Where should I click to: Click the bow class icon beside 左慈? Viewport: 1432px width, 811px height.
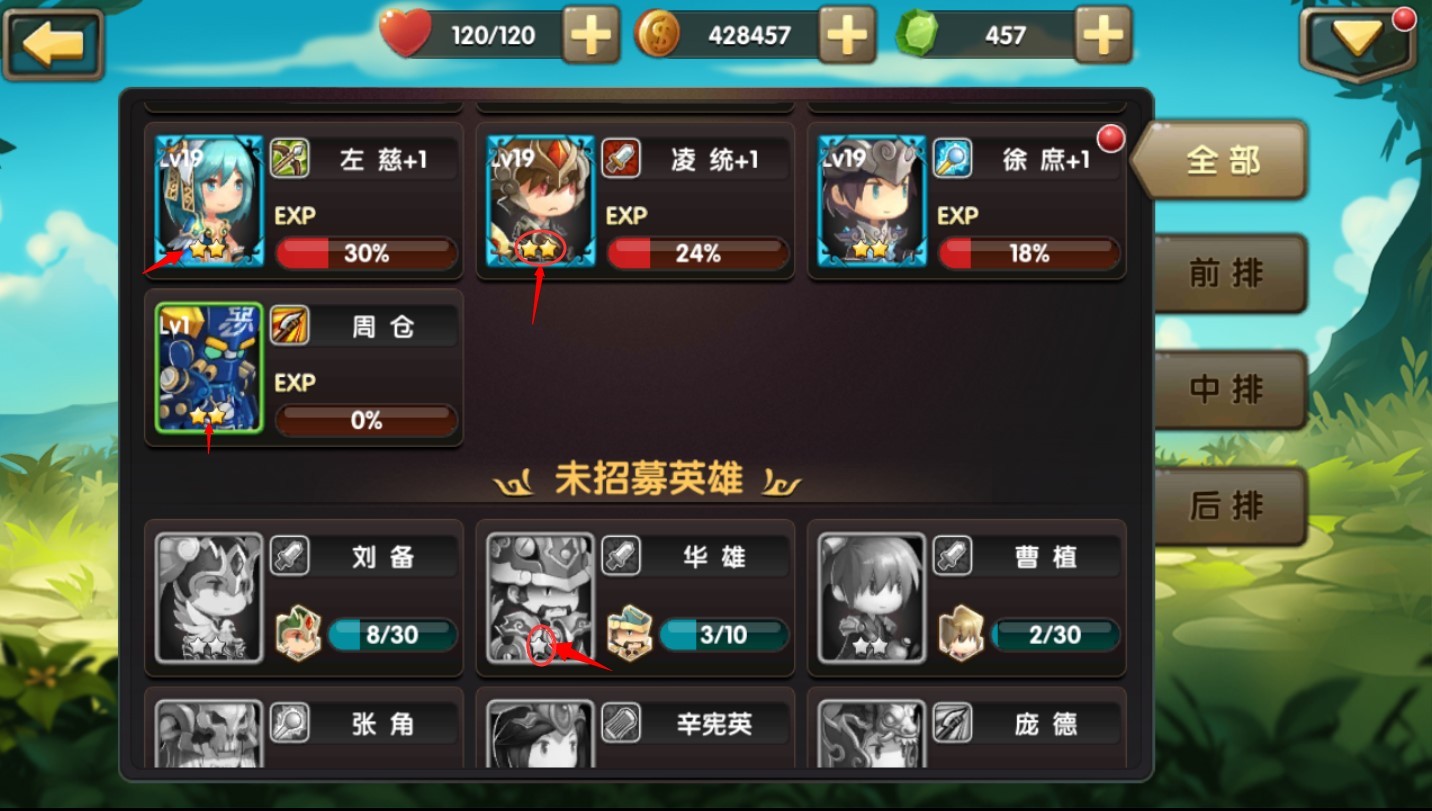[290, 159]
